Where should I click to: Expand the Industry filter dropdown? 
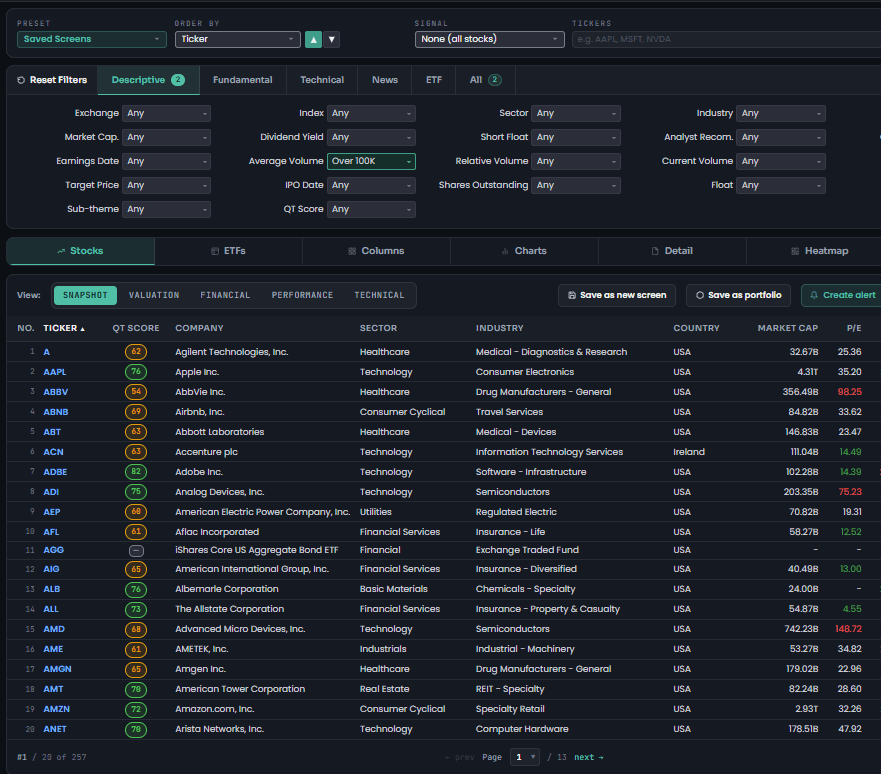click(x=781, y=113)
